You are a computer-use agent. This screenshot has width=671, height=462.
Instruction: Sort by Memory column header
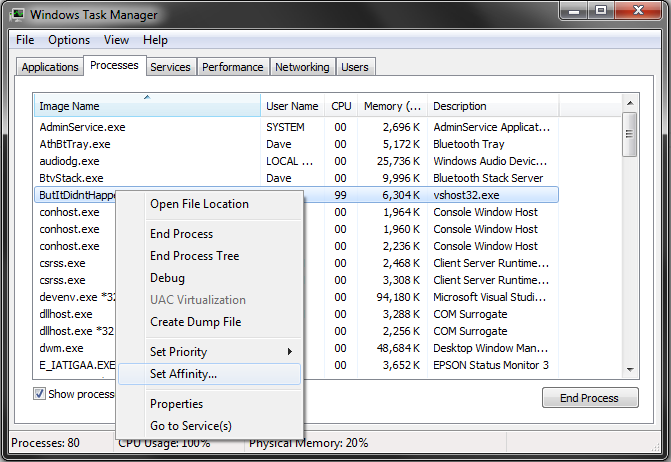(392, 106)
